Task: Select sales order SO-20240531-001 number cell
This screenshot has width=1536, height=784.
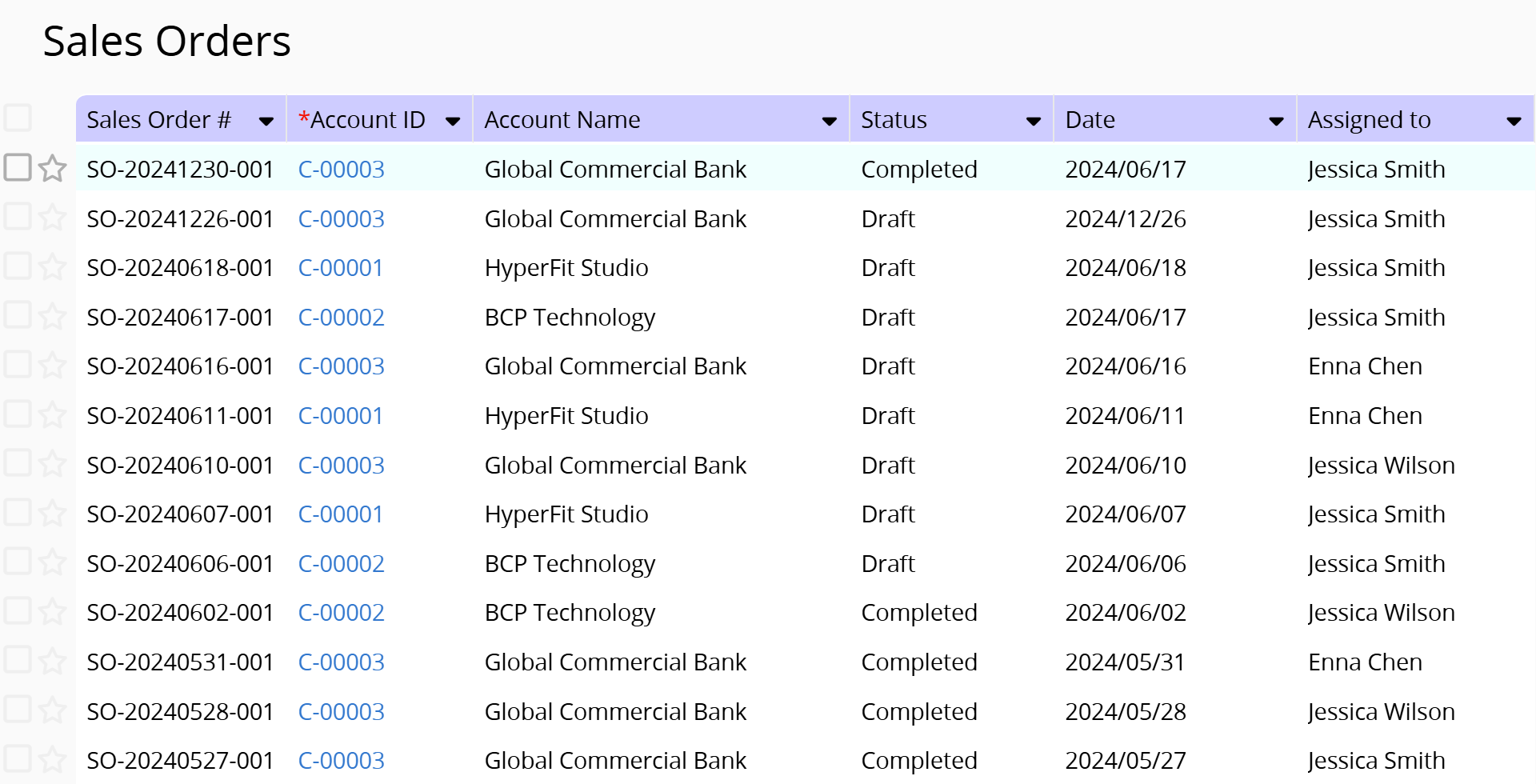Action: tap(180, 662)
